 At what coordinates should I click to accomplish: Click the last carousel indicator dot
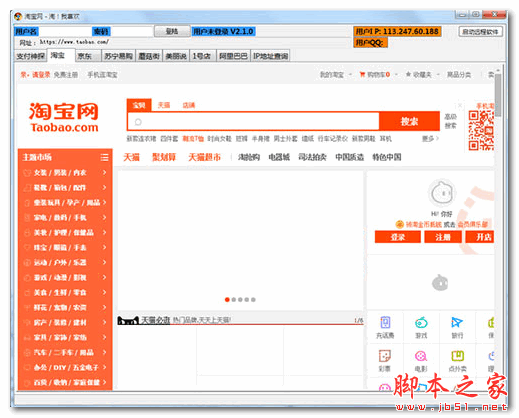[x=253, y=299]
